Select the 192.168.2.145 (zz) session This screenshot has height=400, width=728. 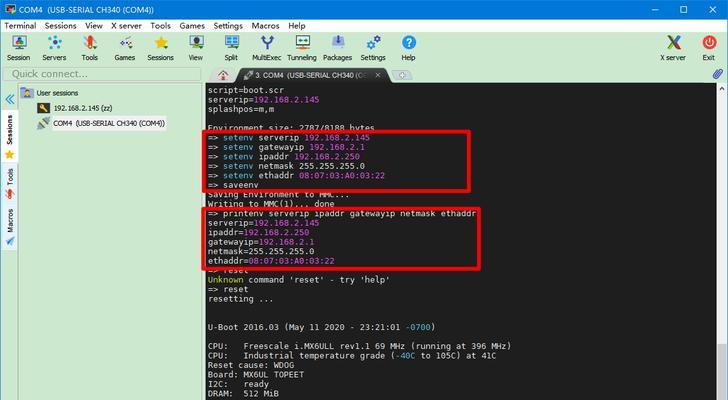[x=83, y=108]
